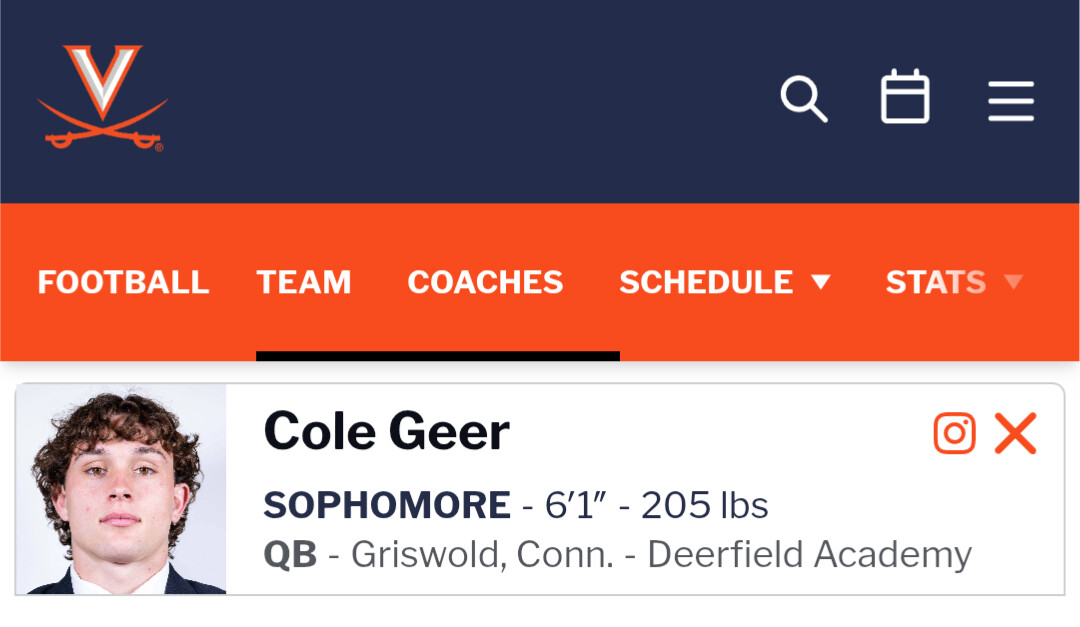Click the SCHEDULE menu label

(706, 283)
